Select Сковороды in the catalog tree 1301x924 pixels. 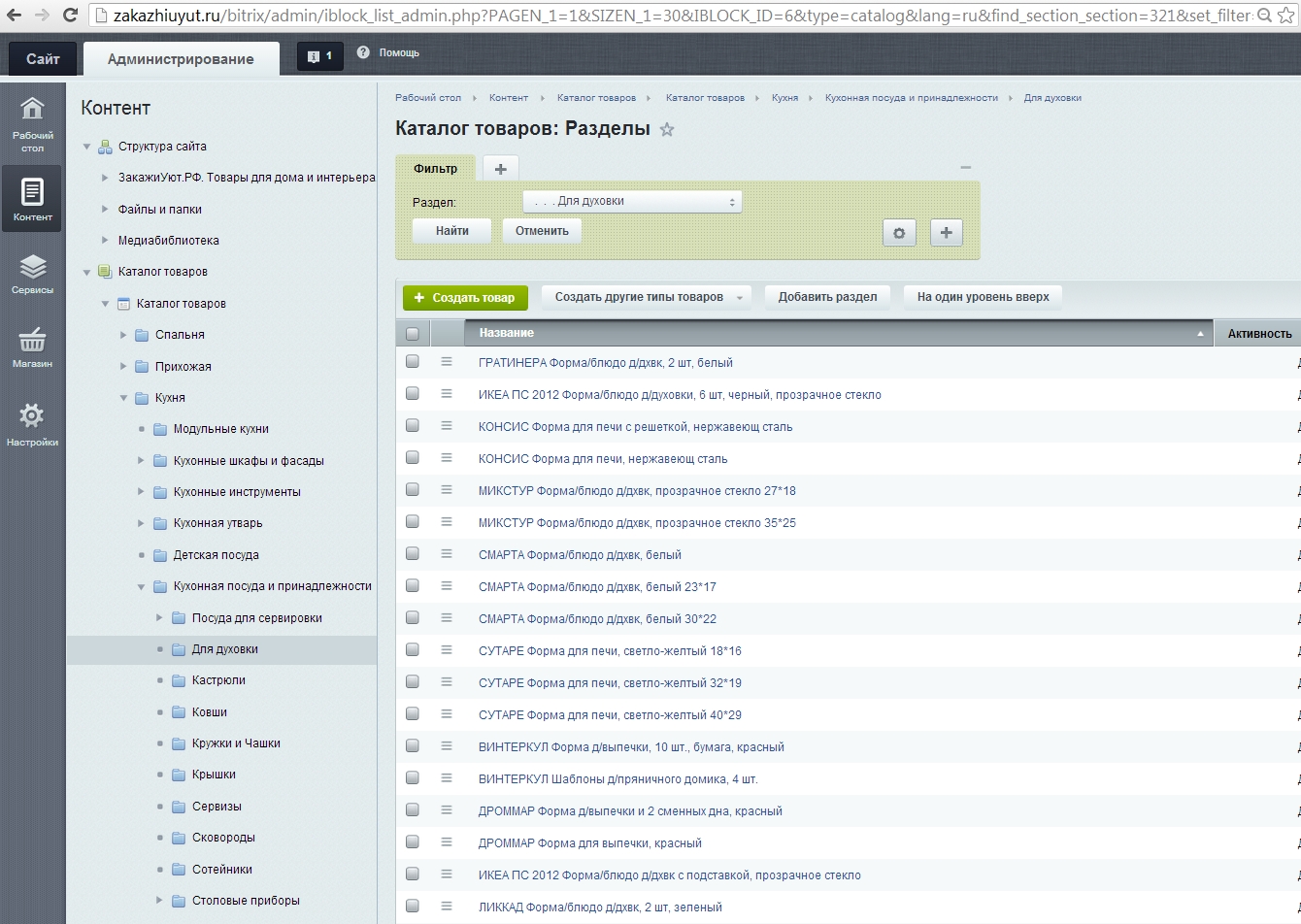coord(223,838)
